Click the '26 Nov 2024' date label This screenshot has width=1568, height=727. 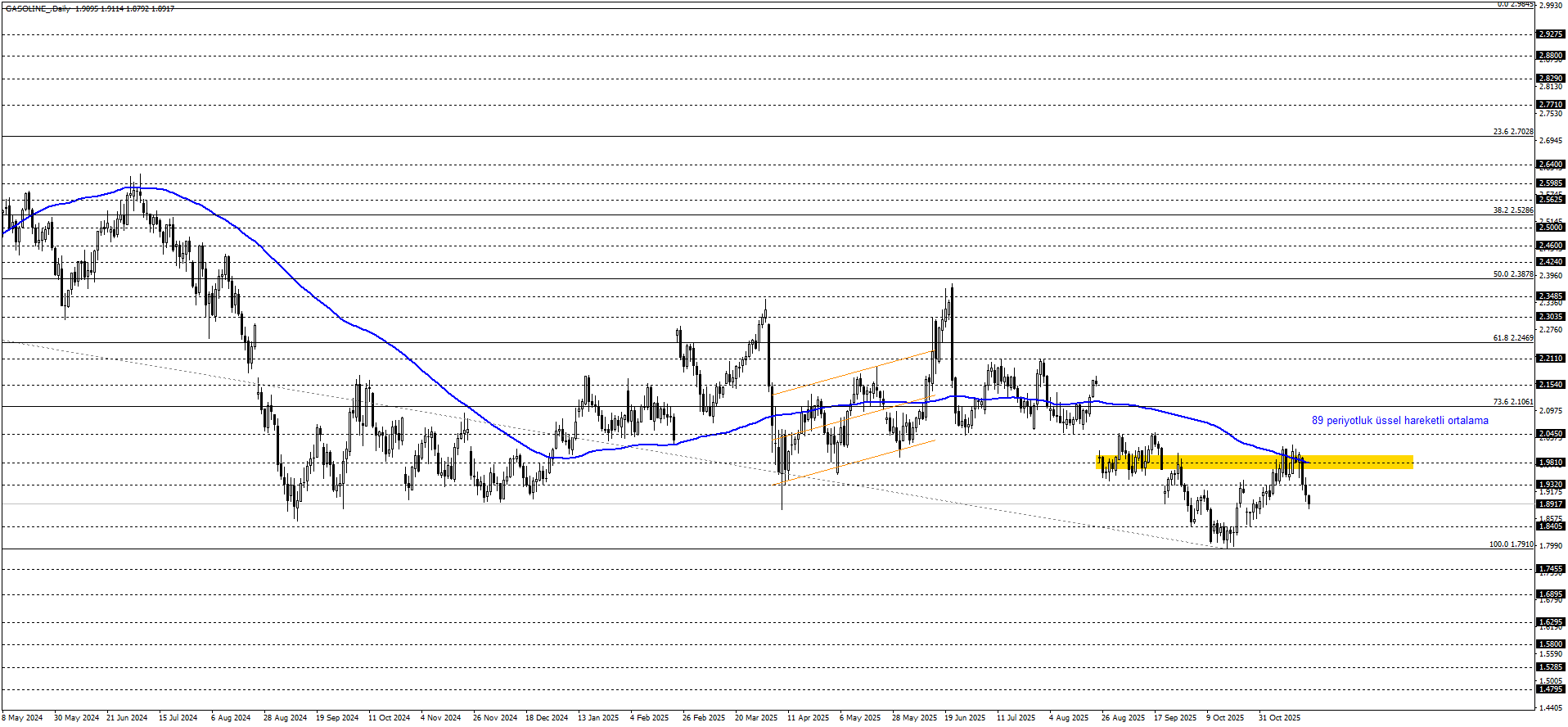point(495,718)
